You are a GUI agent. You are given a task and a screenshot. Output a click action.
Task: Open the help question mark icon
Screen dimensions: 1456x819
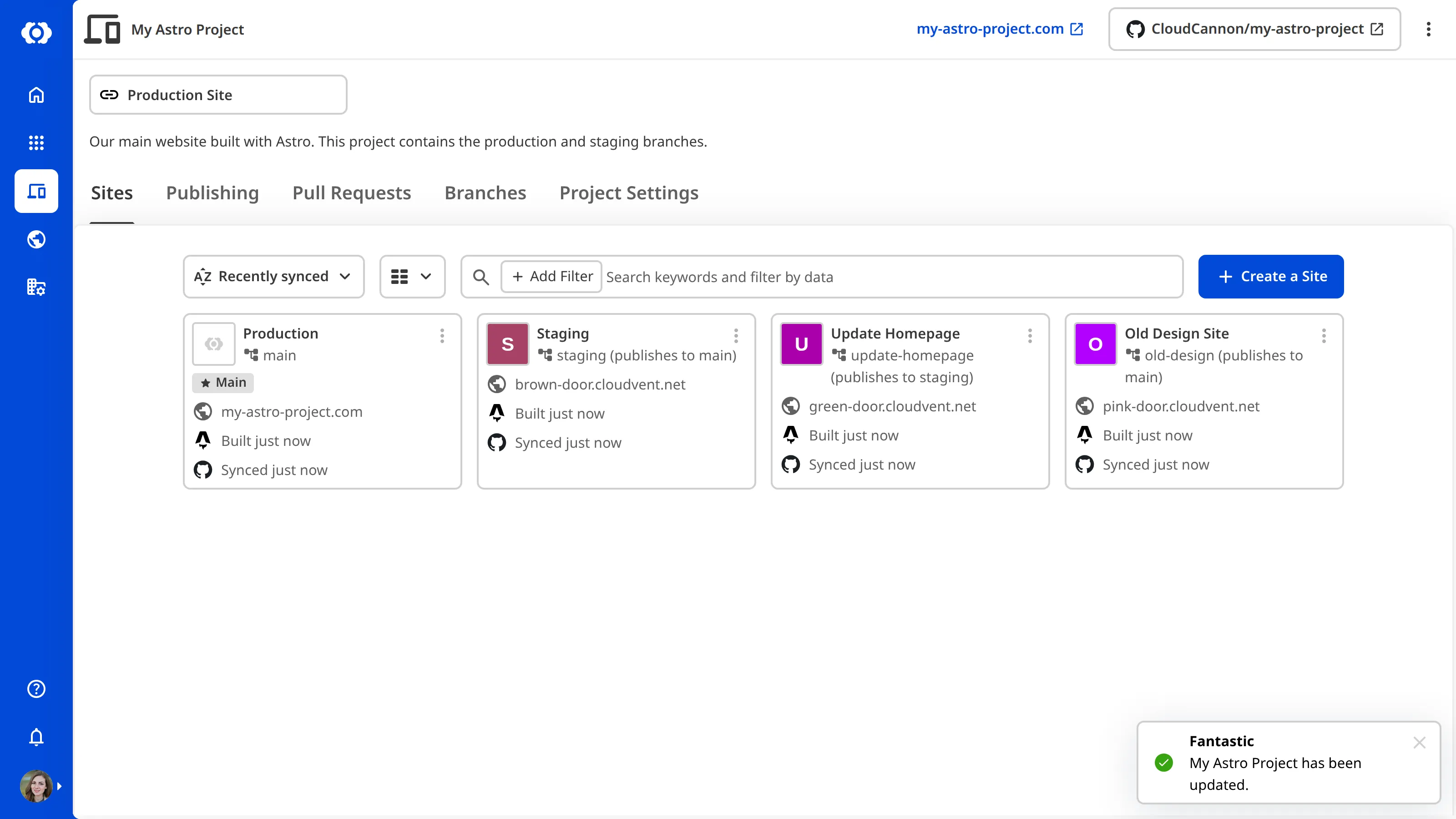[36, 688]
